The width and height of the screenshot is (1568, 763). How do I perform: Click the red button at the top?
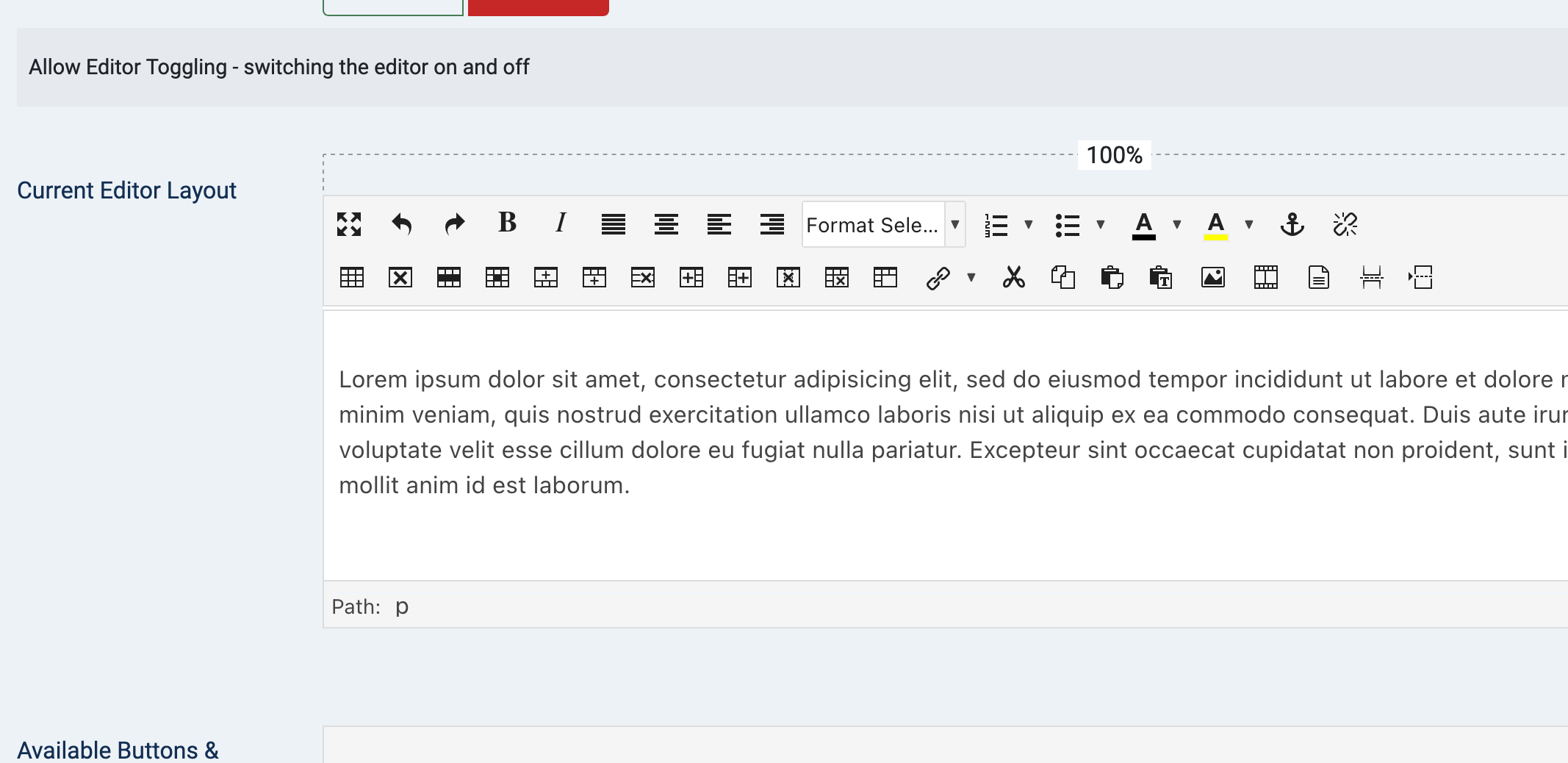pyautogui.click(x=538, y=6)
